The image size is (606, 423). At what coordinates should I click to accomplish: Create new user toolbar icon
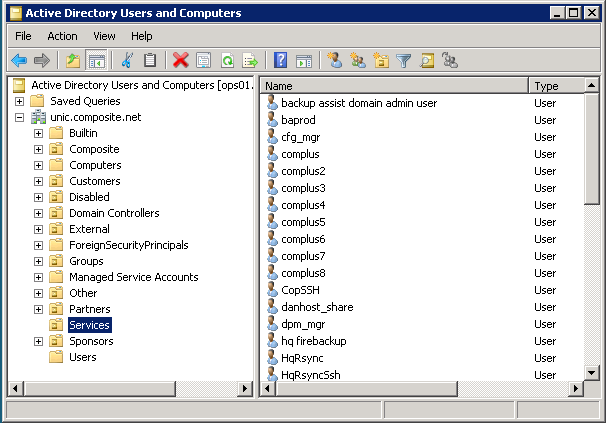point(335,61)
